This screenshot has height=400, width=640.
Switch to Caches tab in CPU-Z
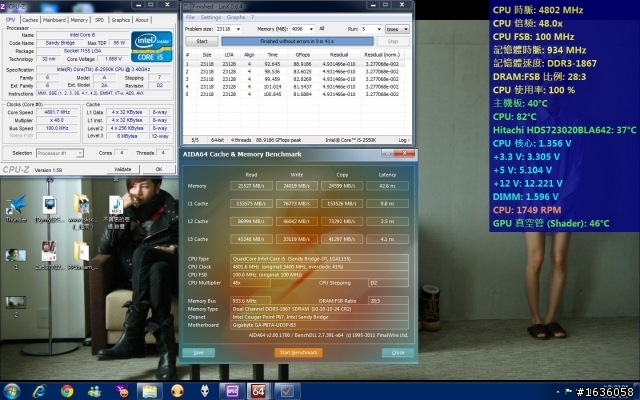30,20
